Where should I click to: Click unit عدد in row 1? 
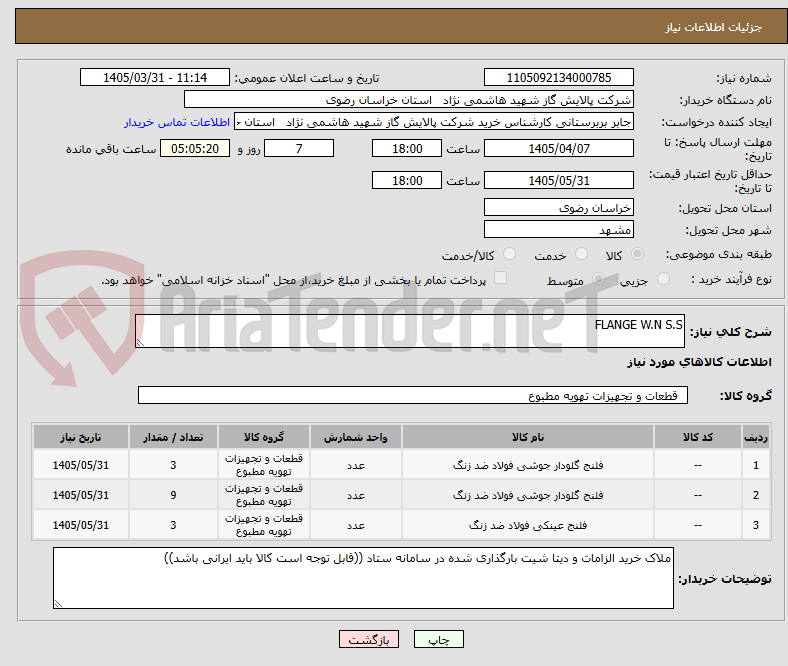[x=355, y=465]
